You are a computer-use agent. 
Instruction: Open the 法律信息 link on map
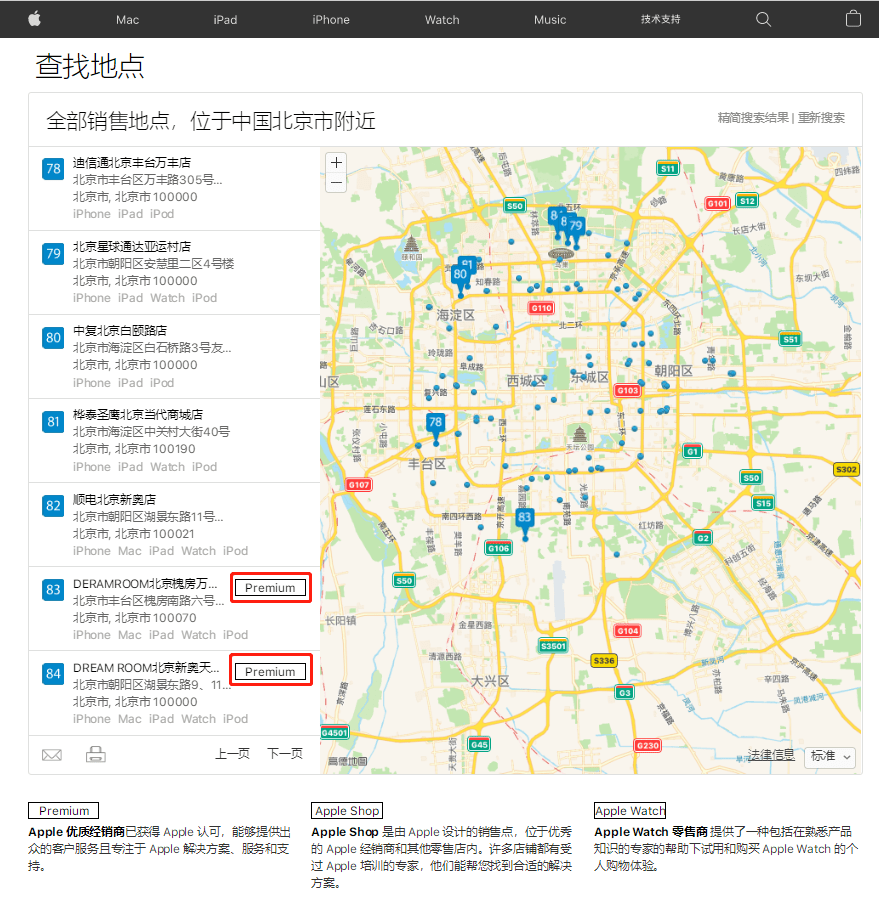click(771, 755)
